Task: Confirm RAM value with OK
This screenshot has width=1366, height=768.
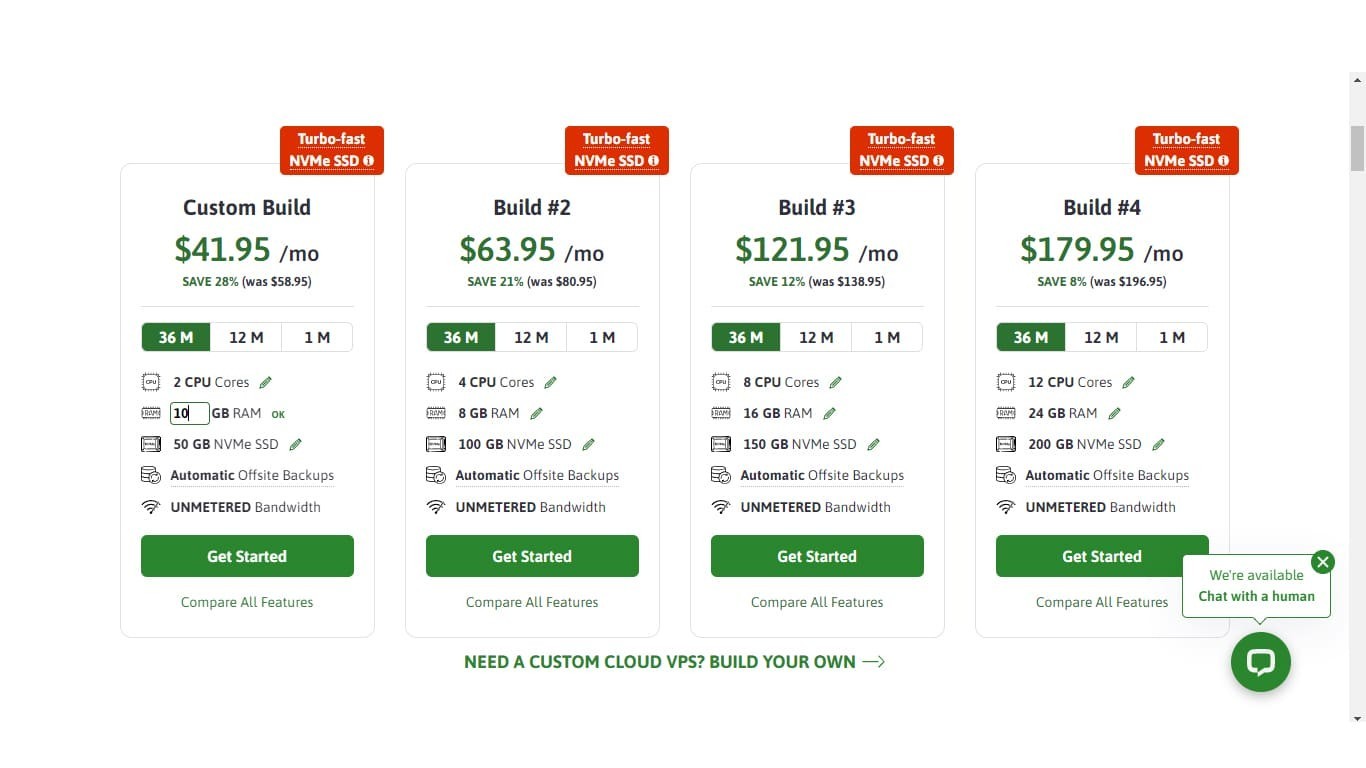Action: point(278,414)
